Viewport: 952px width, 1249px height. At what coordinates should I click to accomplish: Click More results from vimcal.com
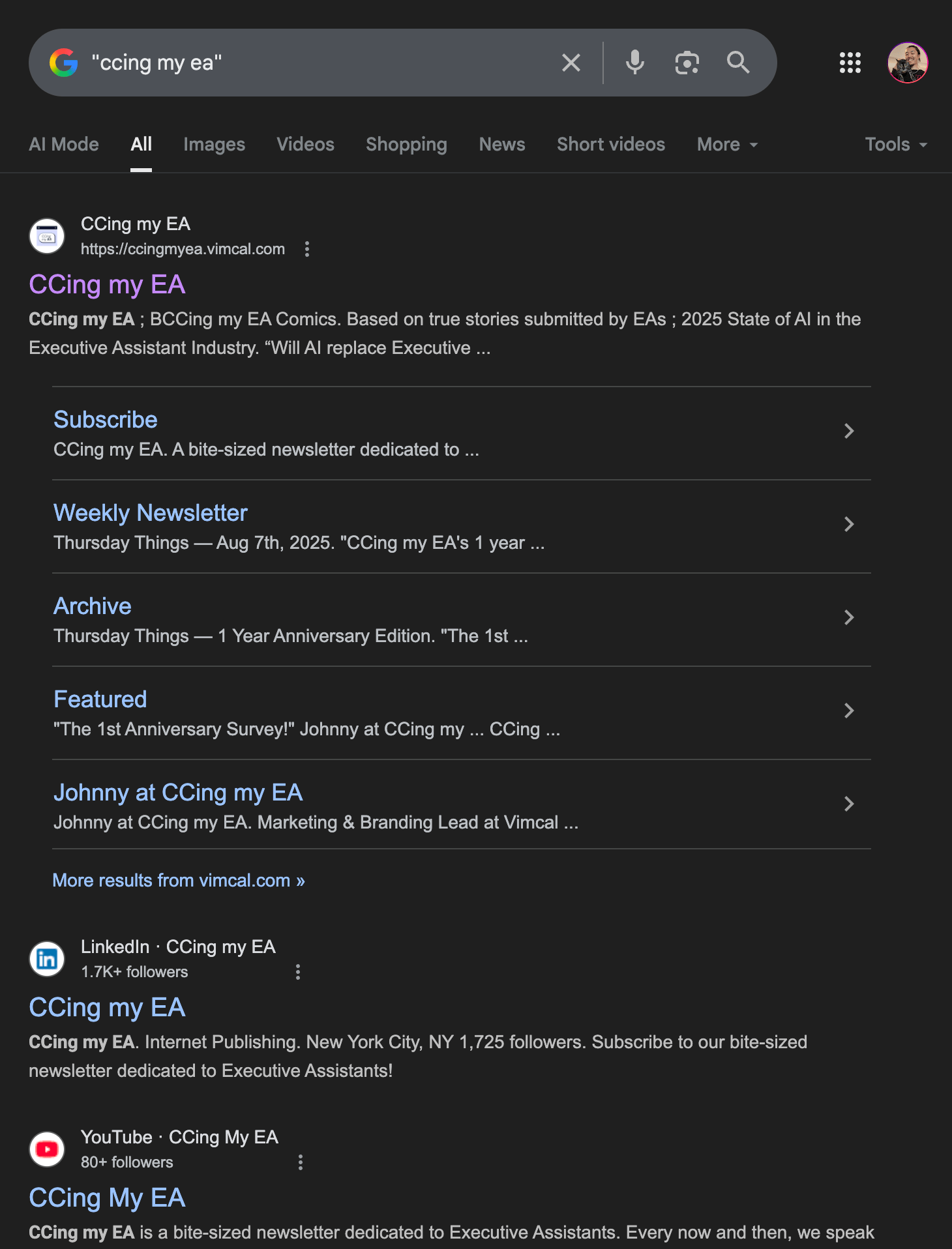[179, 881]
